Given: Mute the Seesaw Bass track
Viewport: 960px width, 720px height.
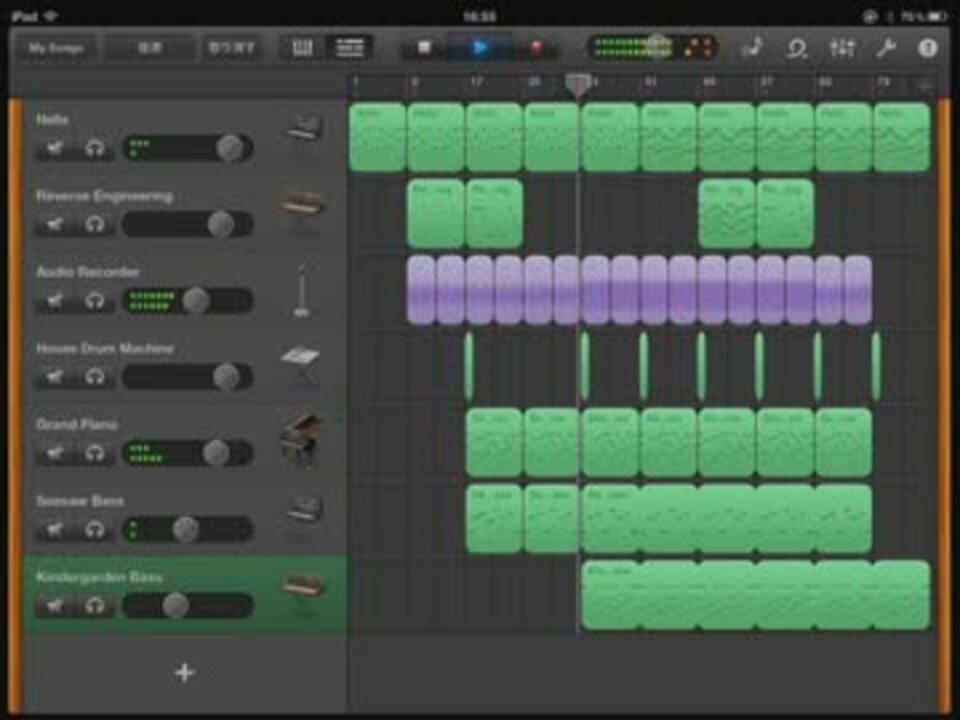Looking at the screenshot, I should (56, 529).
